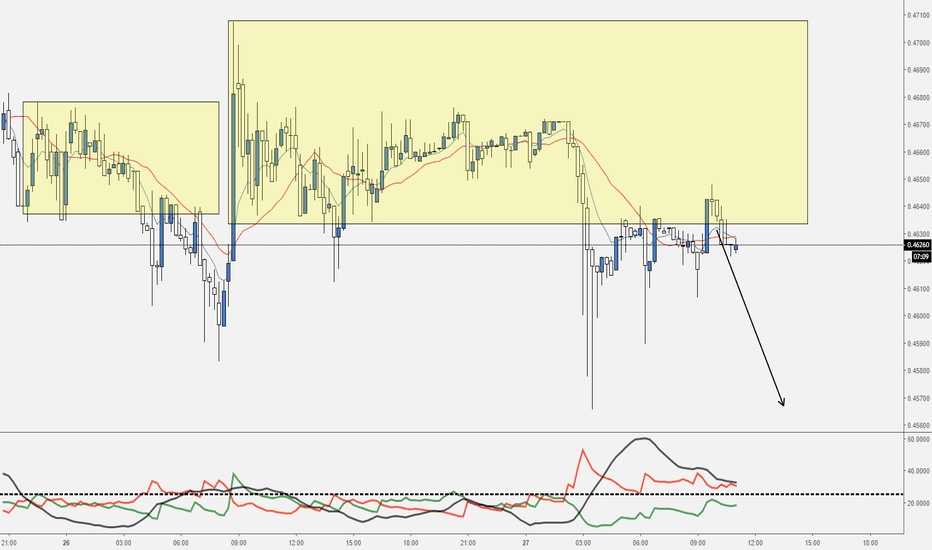
Task: Click the 0.46700 price axis label
Action: [x=918, y=125]
